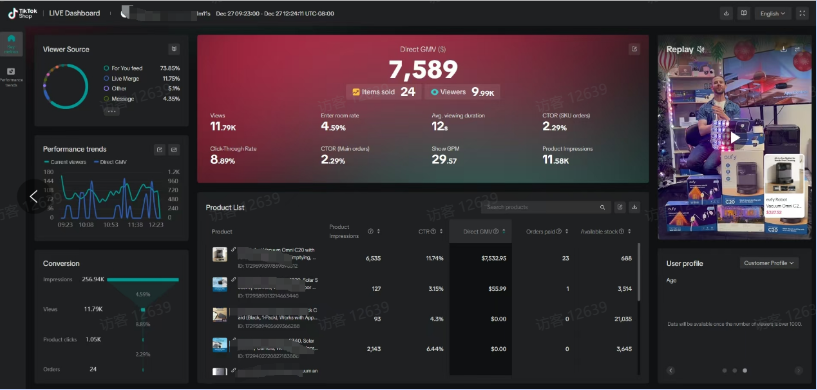Screen dimensions: 817x390
Task: Select the third User profile pagination dot
Action: pos(745,371)
